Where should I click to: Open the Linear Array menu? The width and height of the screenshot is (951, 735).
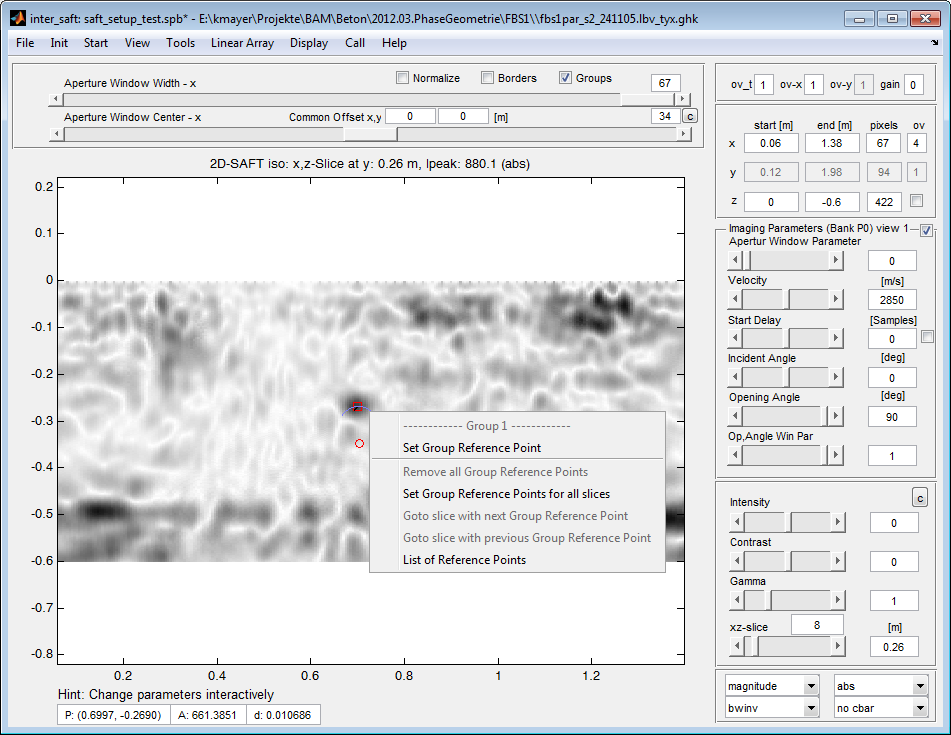pos(242,43)
